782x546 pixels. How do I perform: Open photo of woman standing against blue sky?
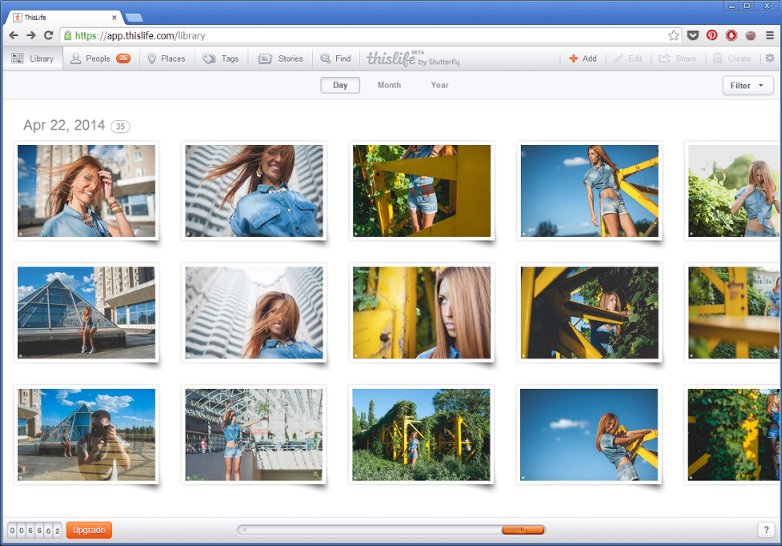coord(589,190)
